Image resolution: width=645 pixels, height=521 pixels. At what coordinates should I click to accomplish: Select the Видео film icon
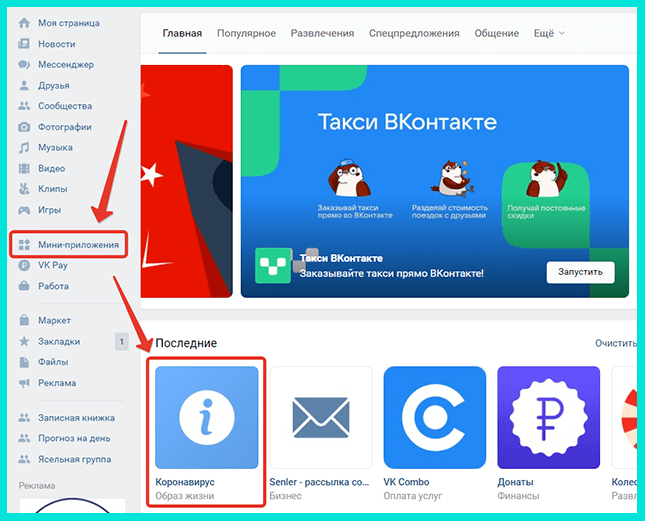(x=24, y=168)
